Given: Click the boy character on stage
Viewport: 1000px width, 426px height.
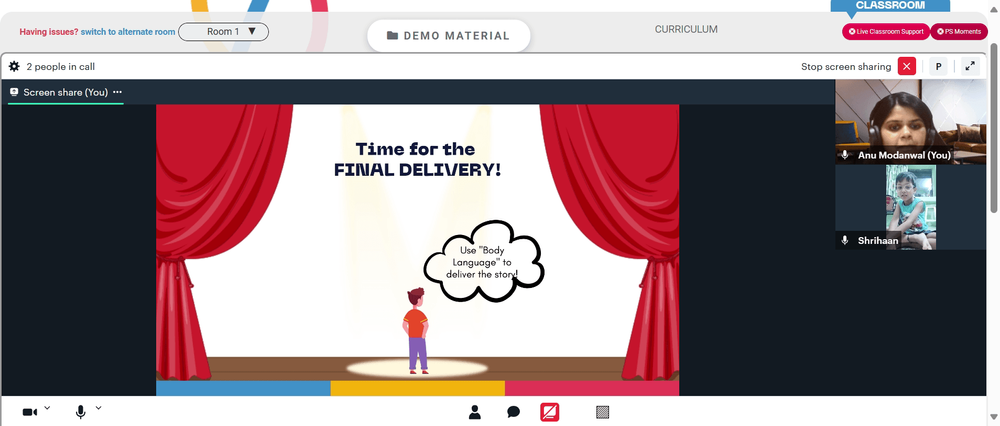Looking at the screenshot, I should (416, 330).
